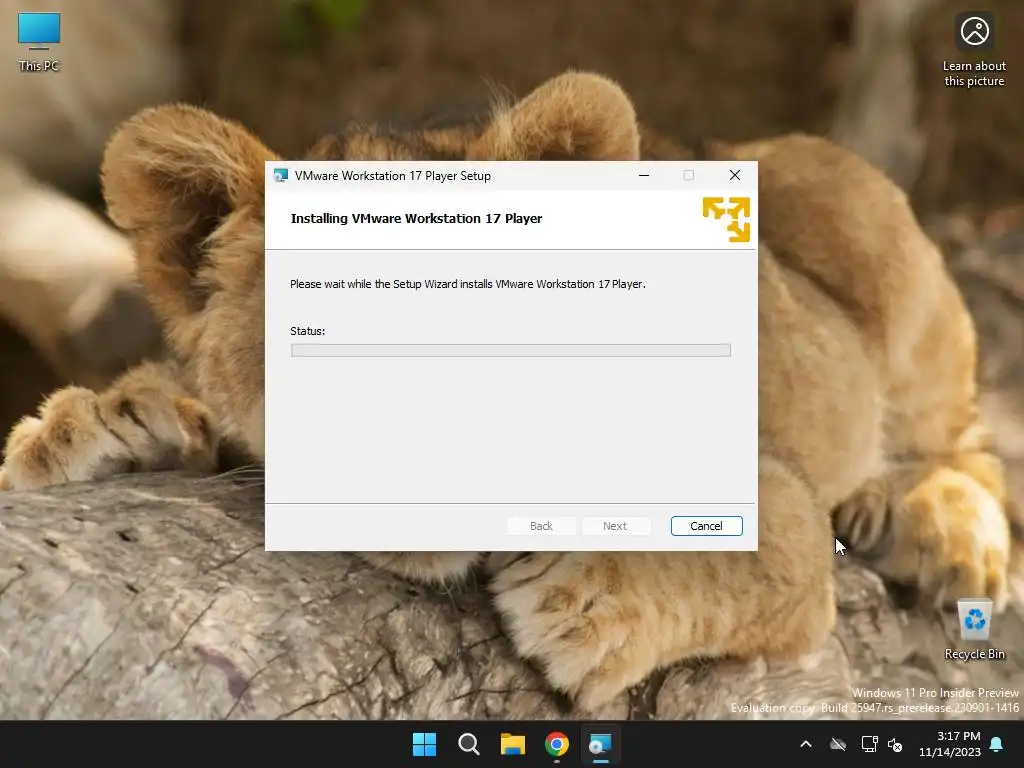Image resolution: width=1024 pixels, height=768 pixels.
Task: Select the This PC desktop icon
Action: (x=39, y=42)
